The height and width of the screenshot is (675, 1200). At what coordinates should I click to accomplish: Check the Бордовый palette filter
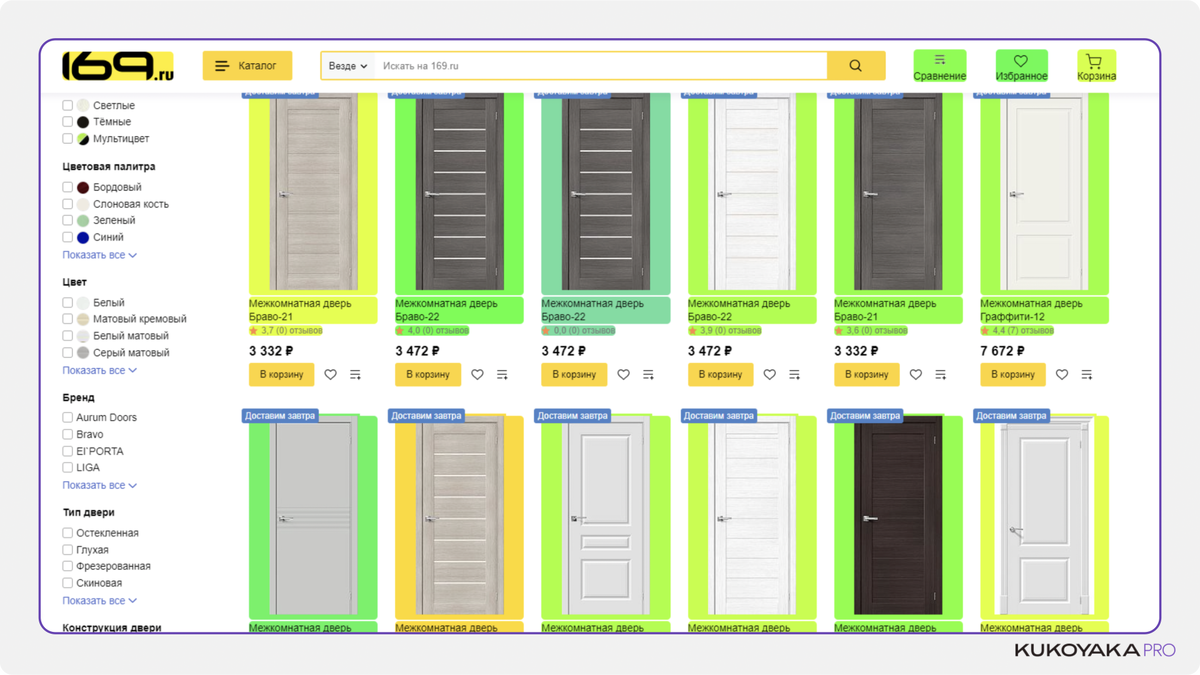coord(68,187)
